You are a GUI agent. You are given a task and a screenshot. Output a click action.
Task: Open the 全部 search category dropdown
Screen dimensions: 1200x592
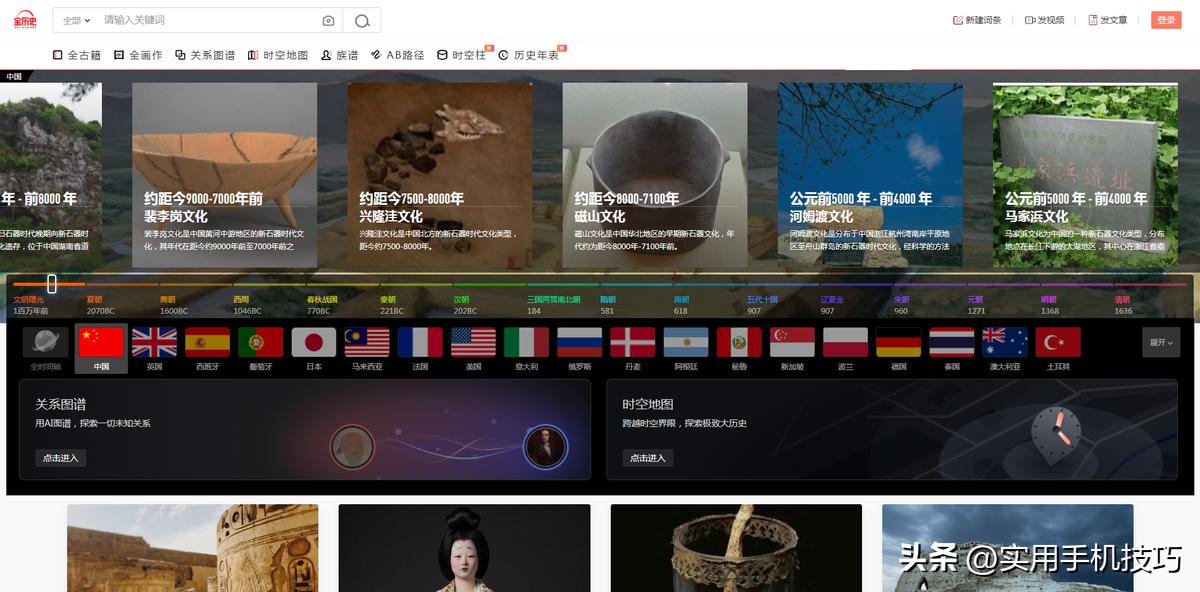(x=75, y=19)
